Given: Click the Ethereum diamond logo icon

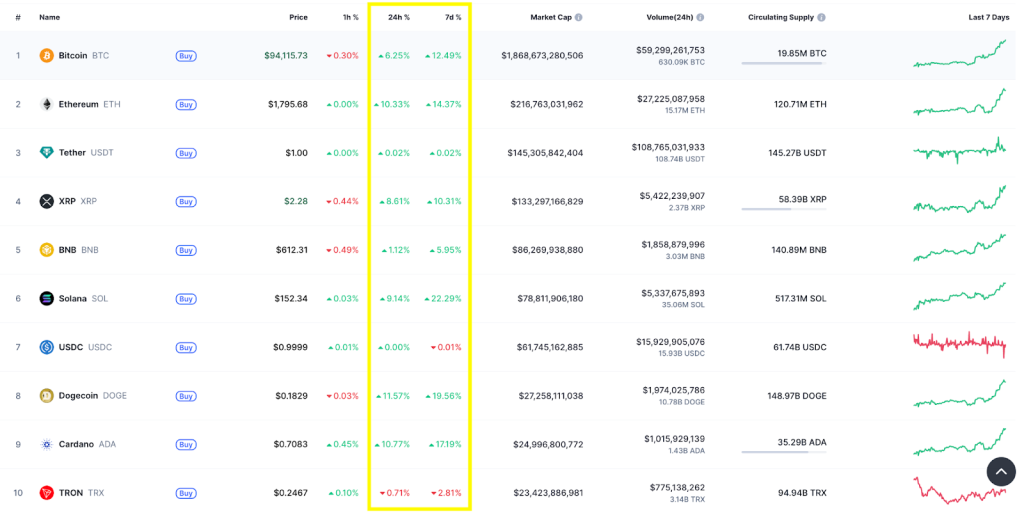Looking at the screenshot, I should click(x=46, y=104).
